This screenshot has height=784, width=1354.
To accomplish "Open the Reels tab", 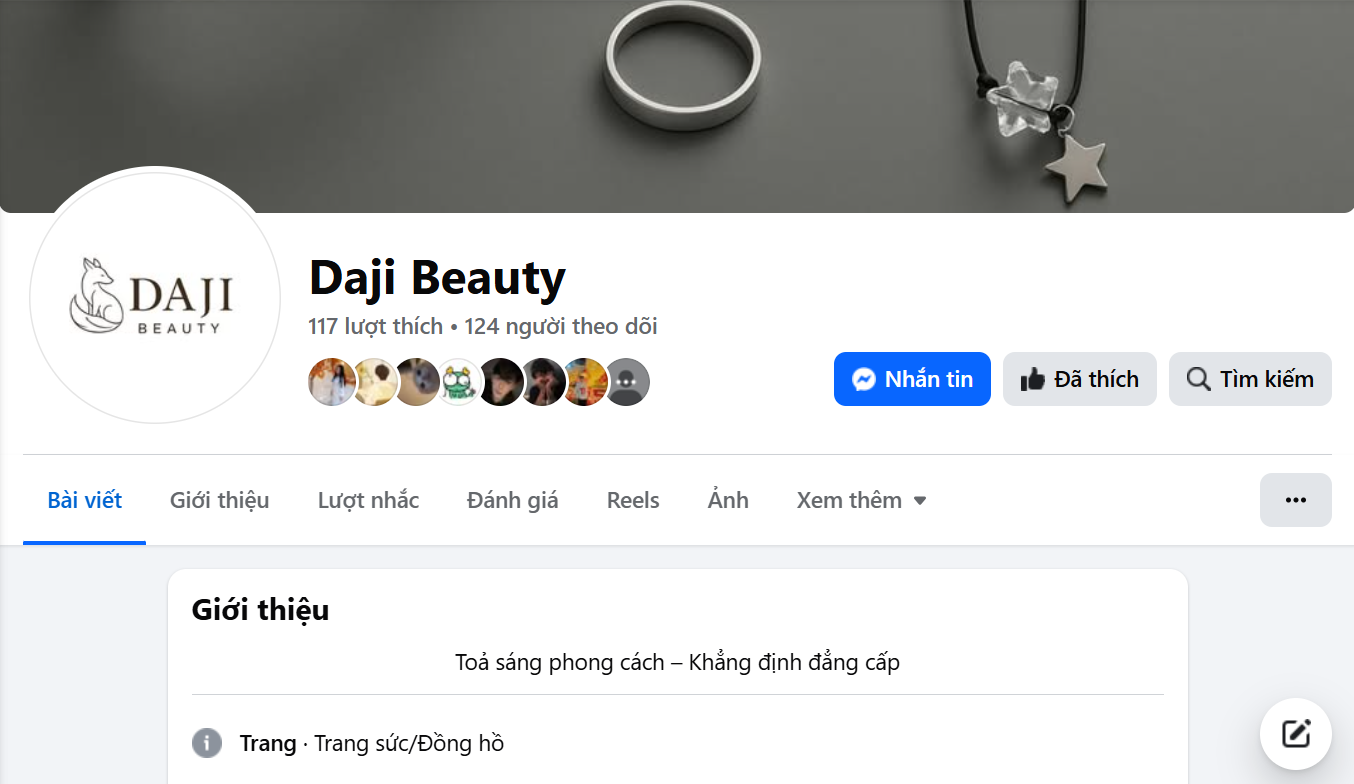I will (633, 500).
